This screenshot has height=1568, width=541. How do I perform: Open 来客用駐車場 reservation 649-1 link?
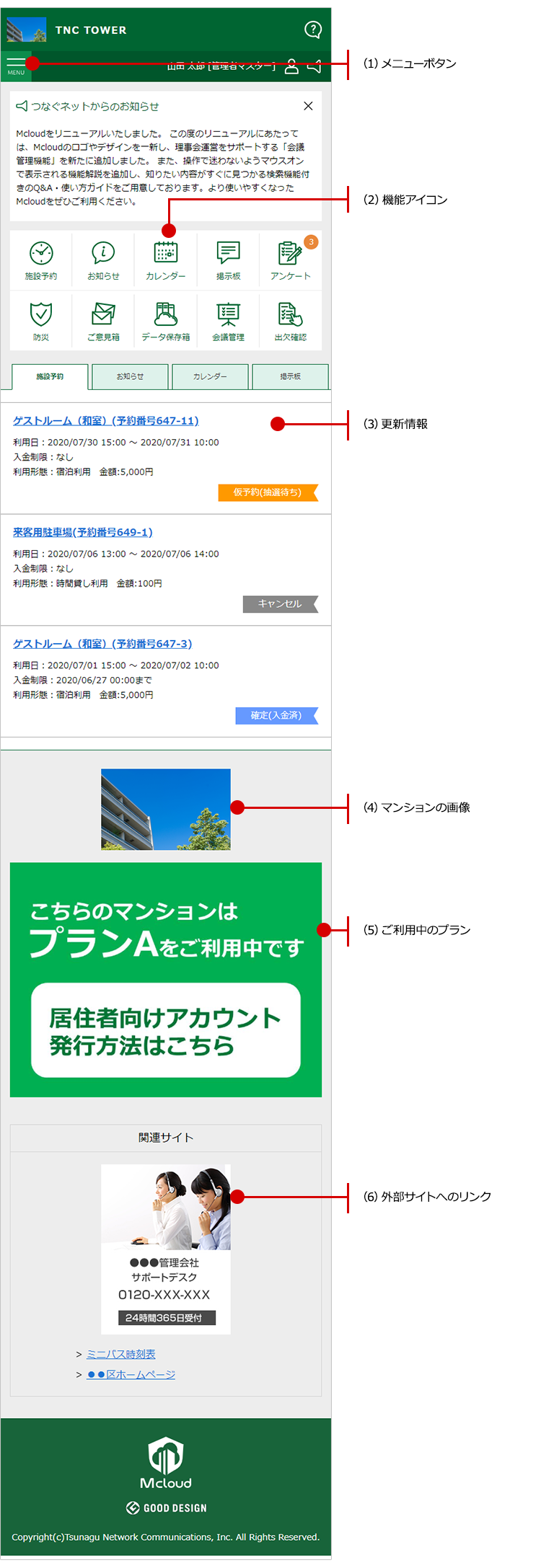pyautogui.click(x=82, y=533)
